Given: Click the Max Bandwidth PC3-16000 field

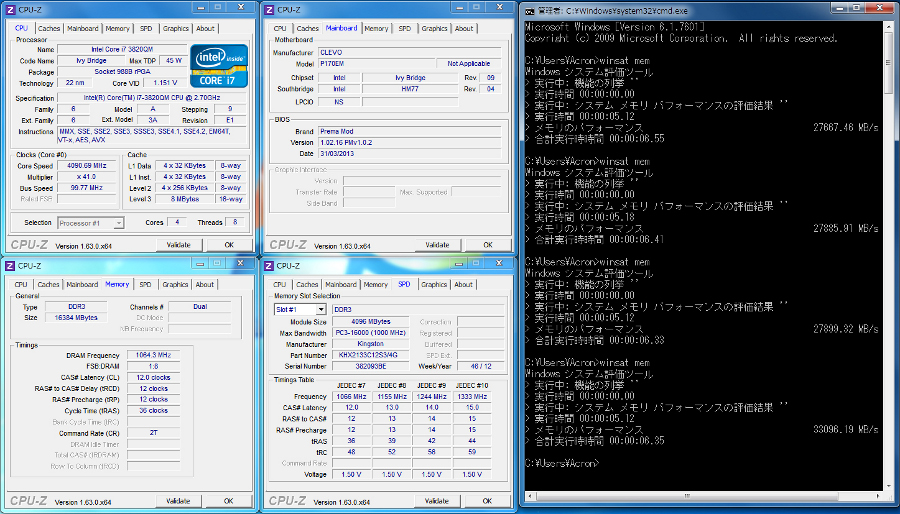Looking at the screenshot, I should [x=370, y=333].
